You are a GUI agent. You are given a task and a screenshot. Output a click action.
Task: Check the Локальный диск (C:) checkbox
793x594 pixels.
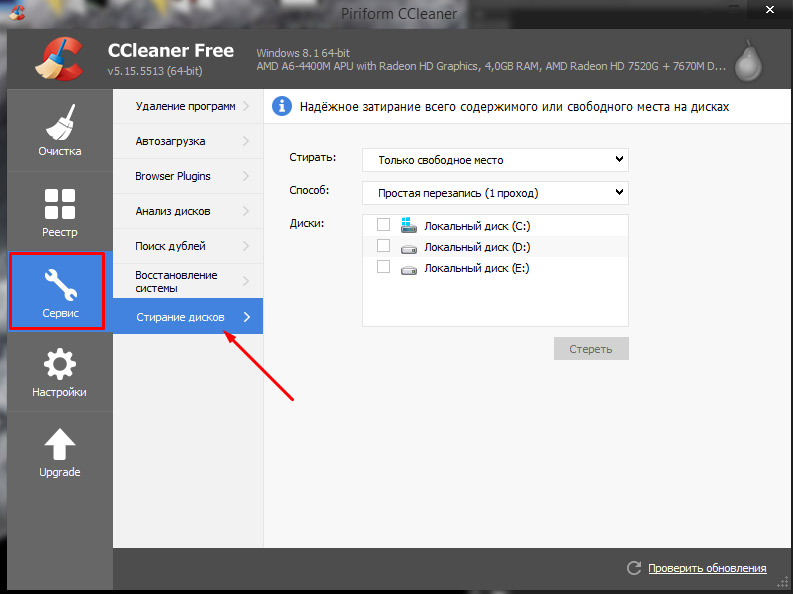pos(383,224)
